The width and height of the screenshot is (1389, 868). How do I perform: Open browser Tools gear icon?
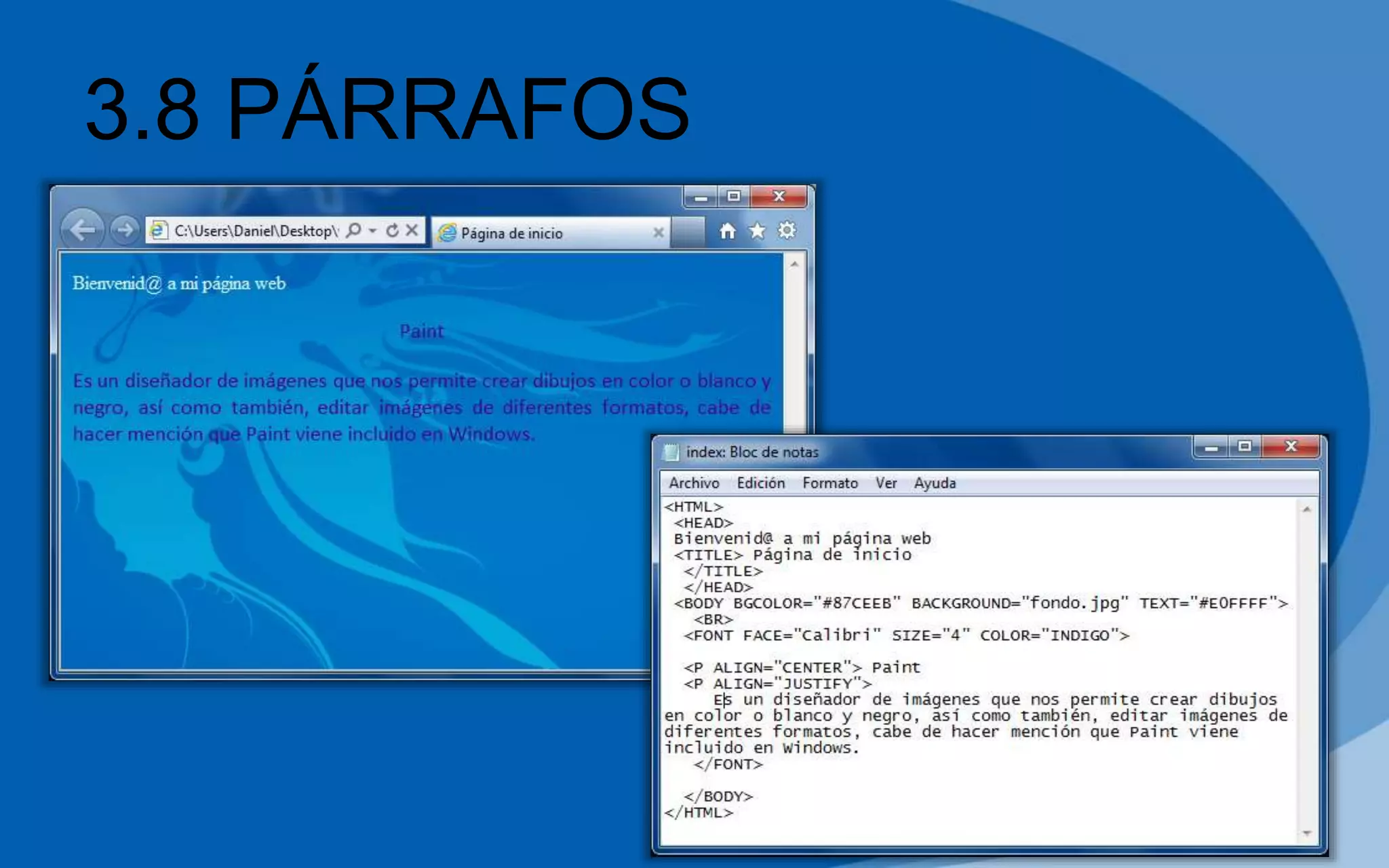[x=787, y=231]
